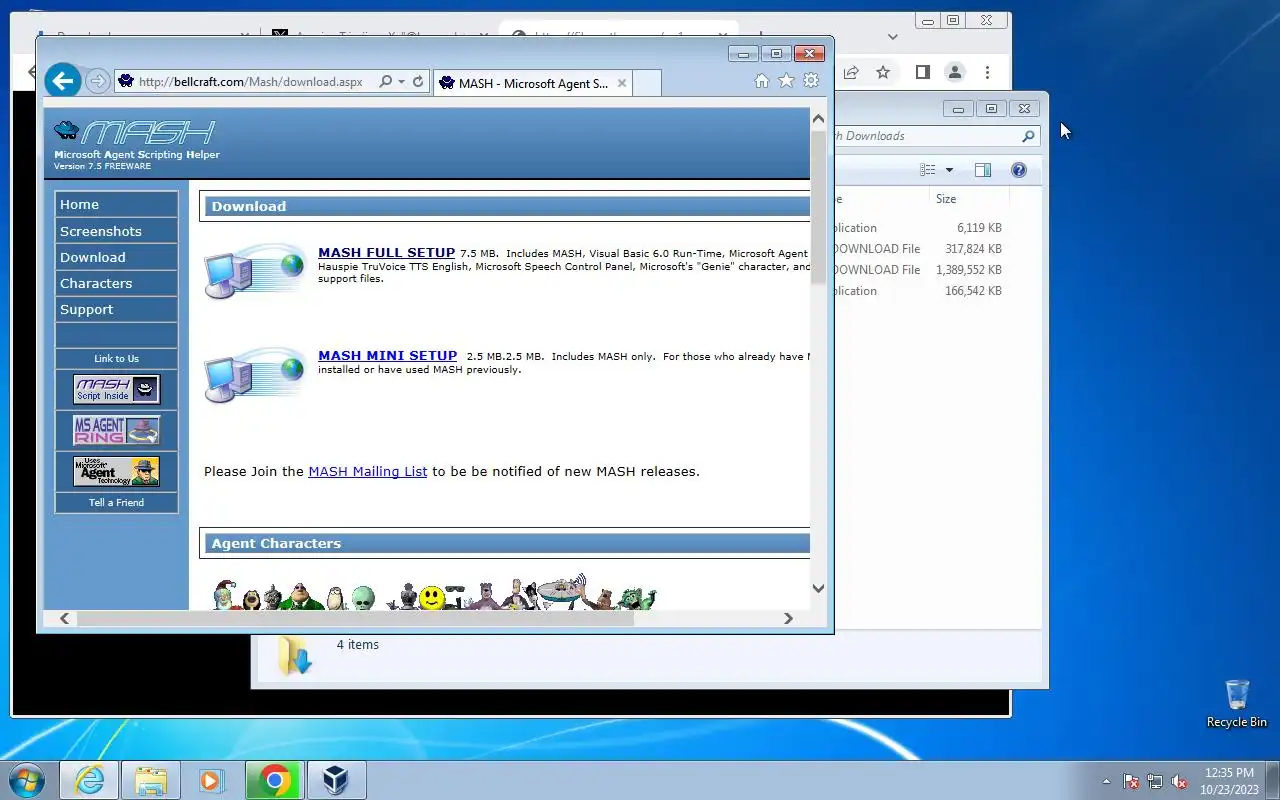The height and width of the screenshot is (800, 1280).
Task: Click the computer icon beside MASH MINI SETUP
Action: [x=254, y=375]
